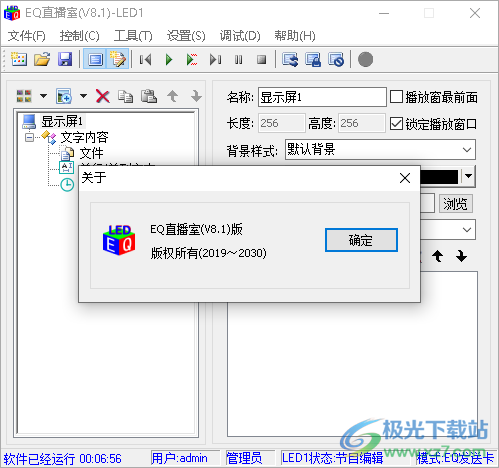The width and height of the screenshot is (499, 468).
Task: Open the color picker dropdown arrow
Action: [468, 176]
